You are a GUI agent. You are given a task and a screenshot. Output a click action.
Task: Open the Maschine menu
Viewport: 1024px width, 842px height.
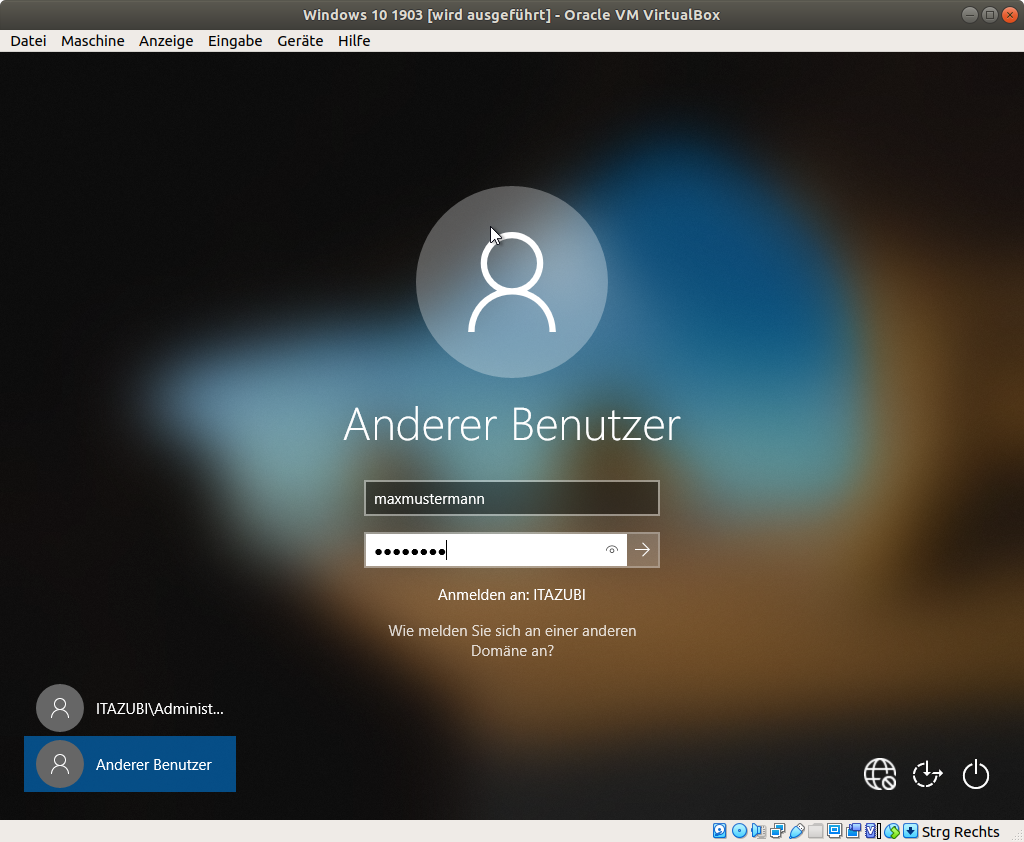[93, 40]
